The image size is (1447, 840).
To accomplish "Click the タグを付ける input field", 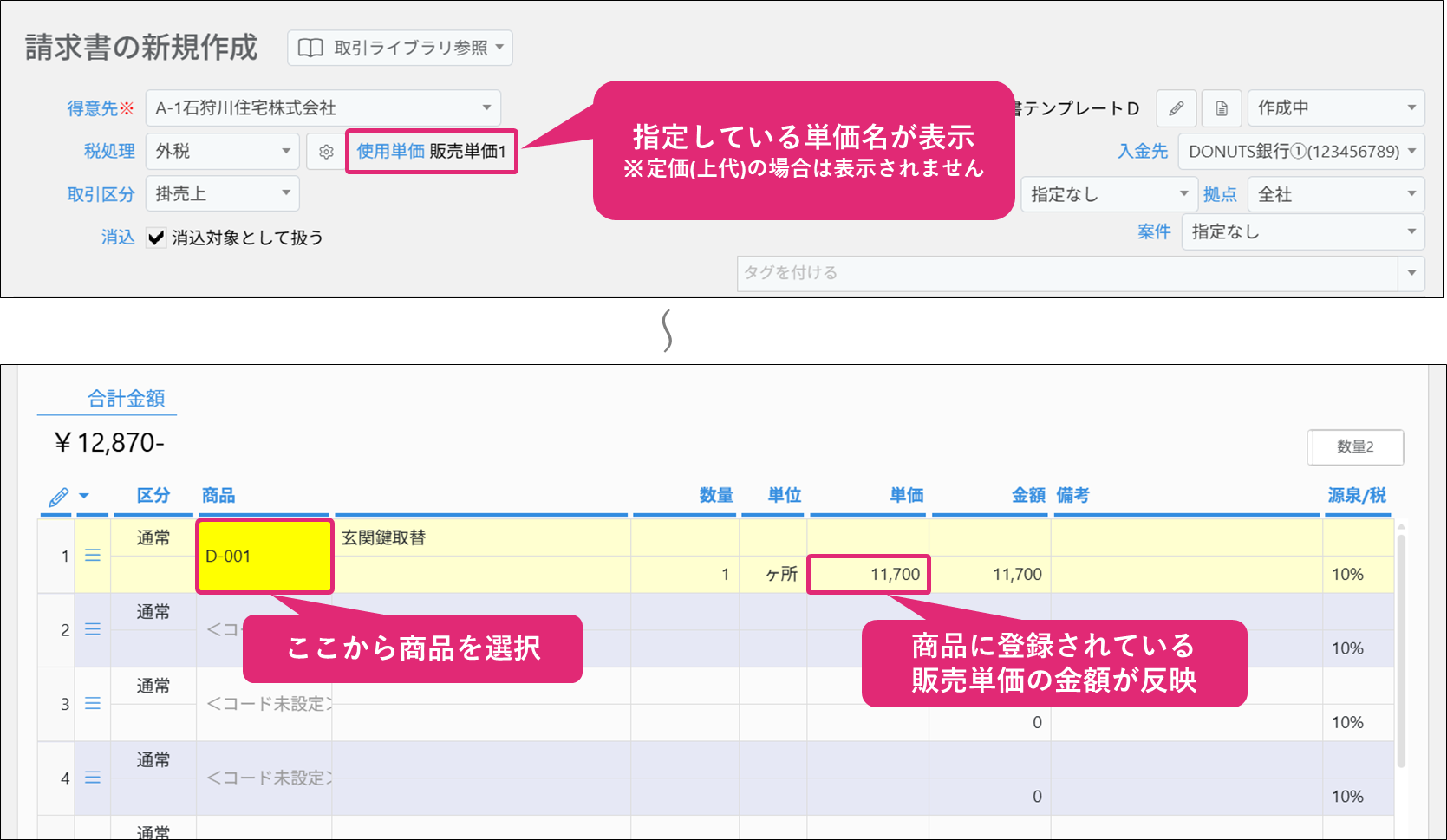I will (1066, 273).
